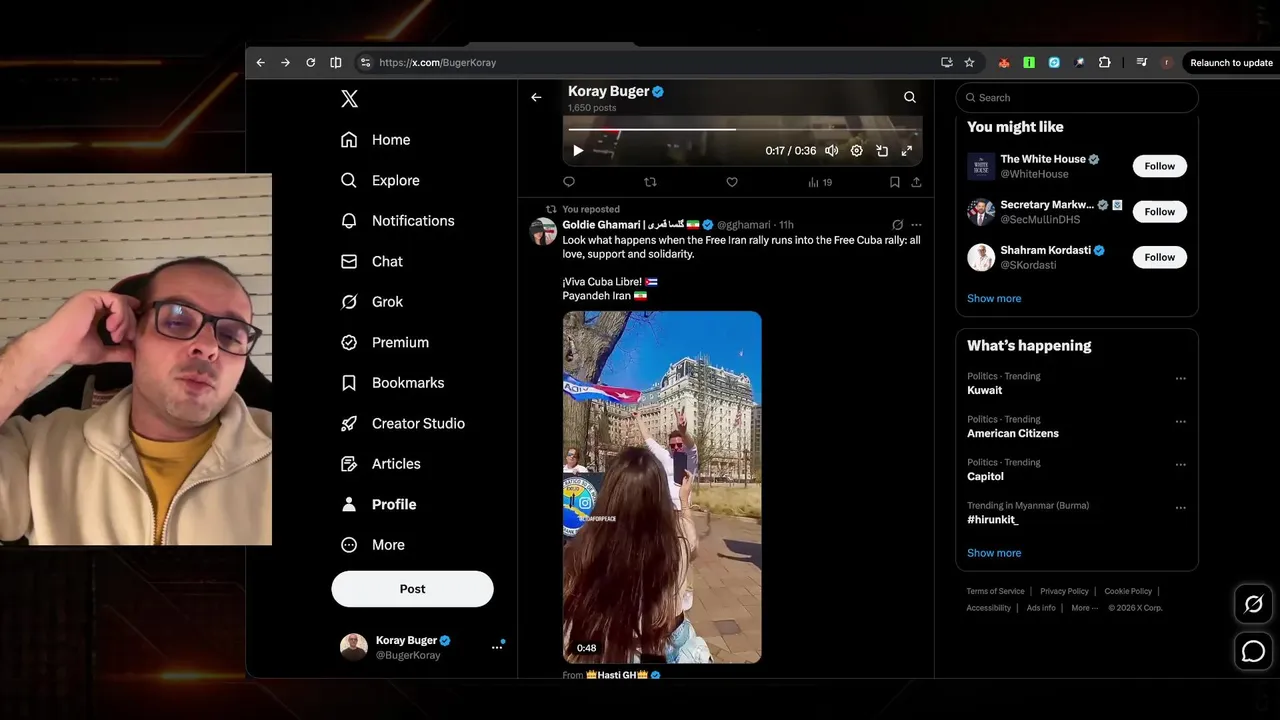1280x720 pixels.
Task: Open Goldie Ghamari's profile avatar
Action: [x=543, y=231]
